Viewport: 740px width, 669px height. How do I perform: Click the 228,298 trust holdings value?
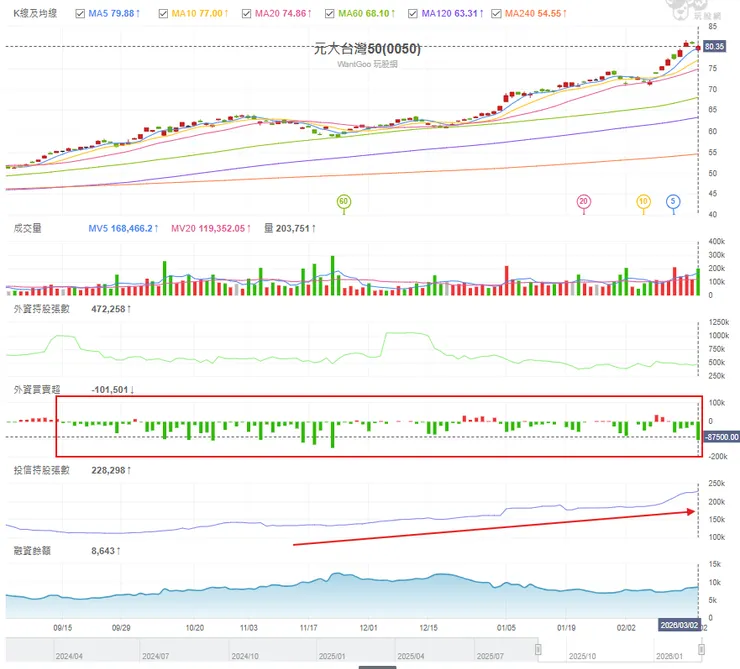(111, 470)
